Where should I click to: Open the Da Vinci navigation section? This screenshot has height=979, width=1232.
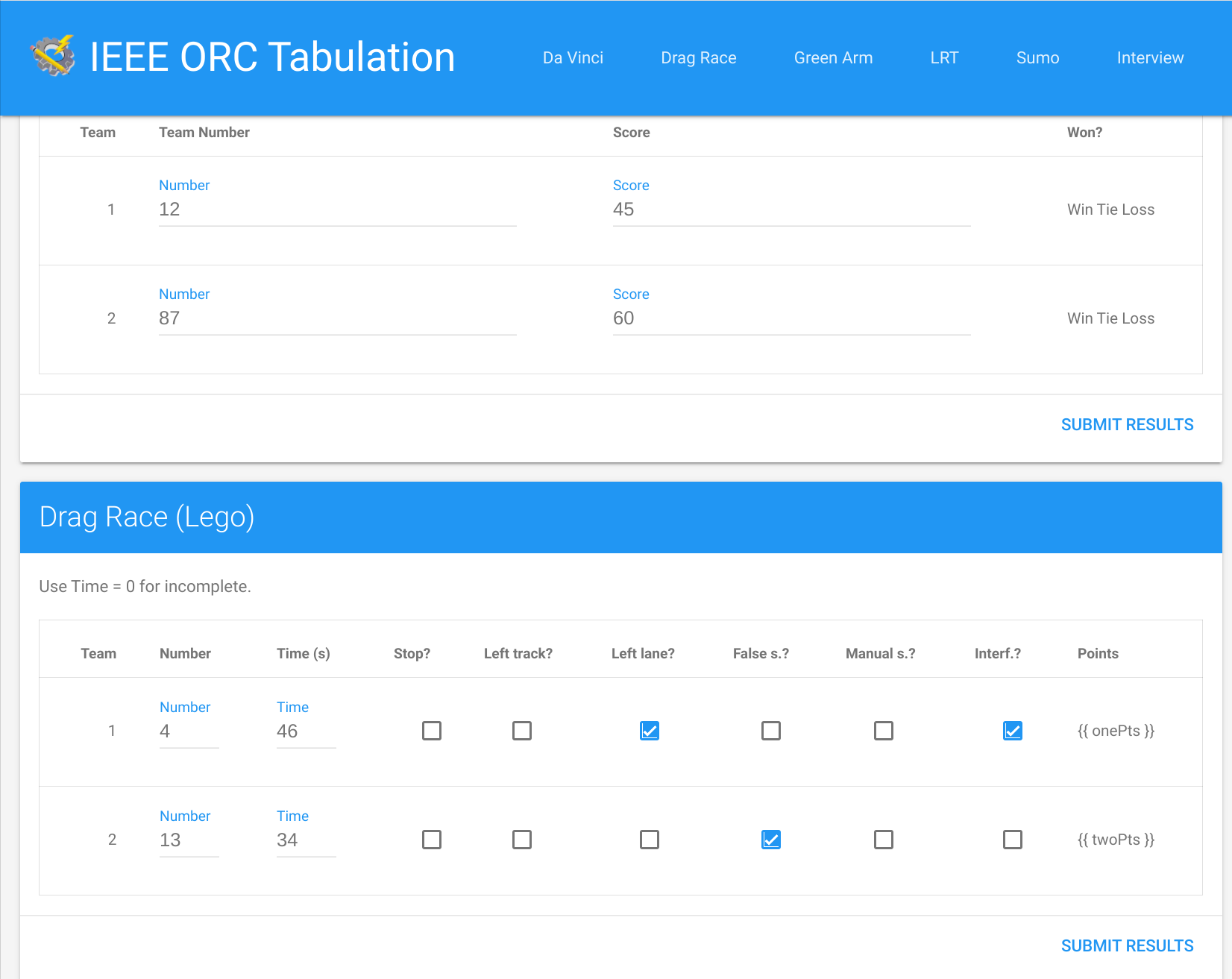coord(573,57)
